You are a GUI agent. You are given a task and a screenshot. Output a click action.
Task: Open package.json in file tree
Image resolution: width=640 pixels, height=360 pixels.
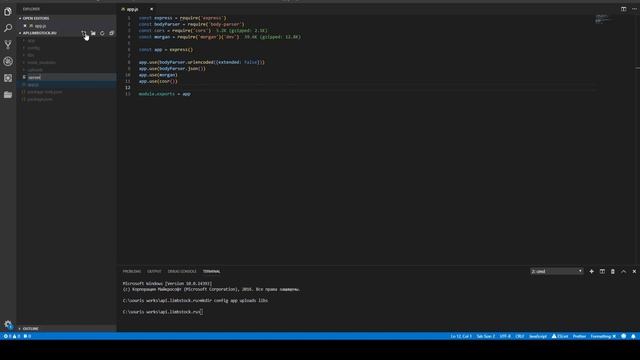(39, 99)
